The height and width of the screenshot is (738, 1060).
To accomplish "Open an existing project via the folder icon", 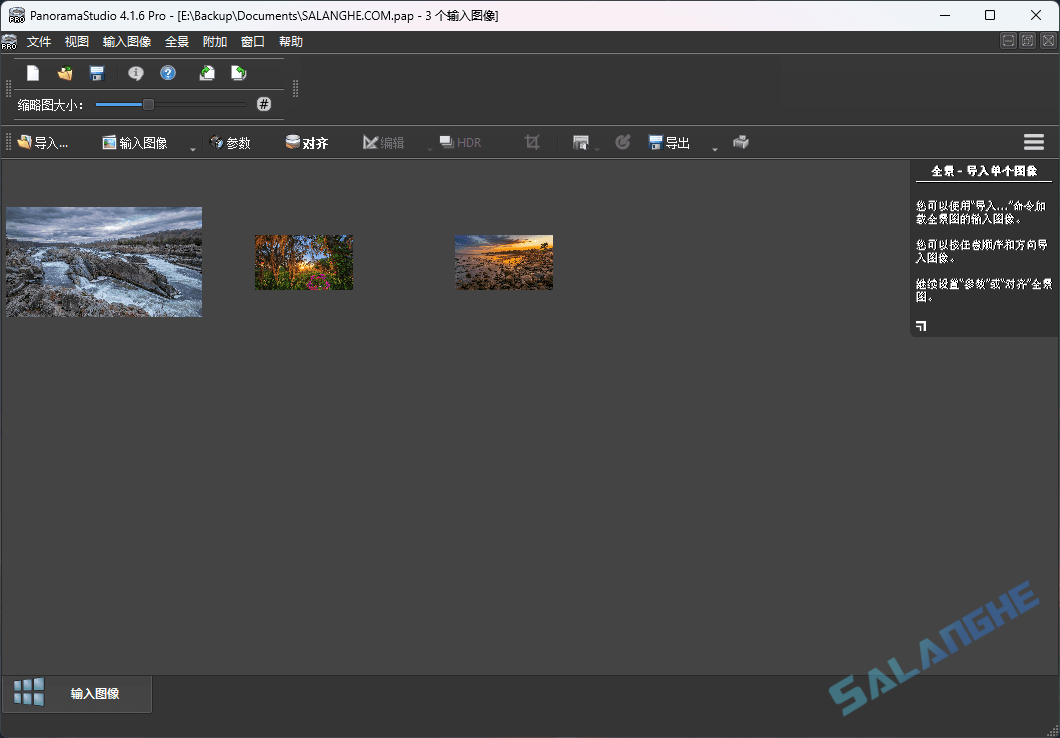I will pos(64,72).
